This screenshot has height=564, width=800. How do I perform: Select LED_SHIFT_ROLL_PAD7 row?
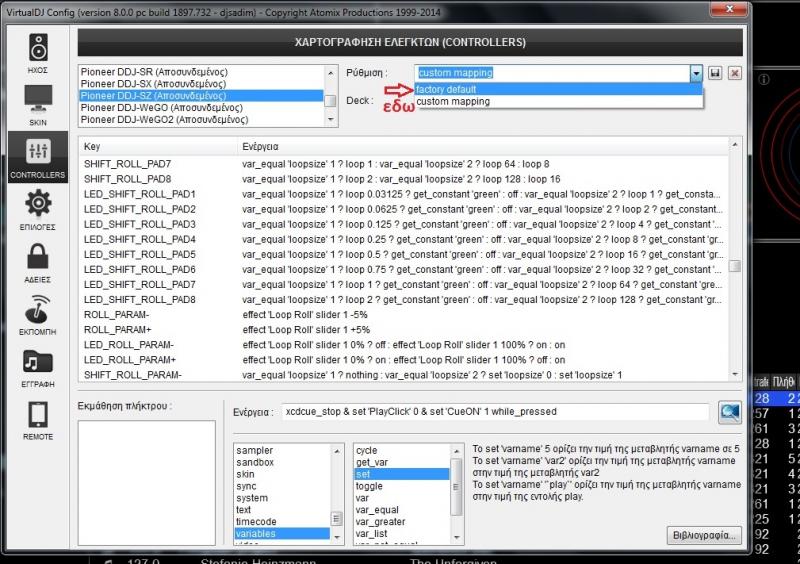403,284
